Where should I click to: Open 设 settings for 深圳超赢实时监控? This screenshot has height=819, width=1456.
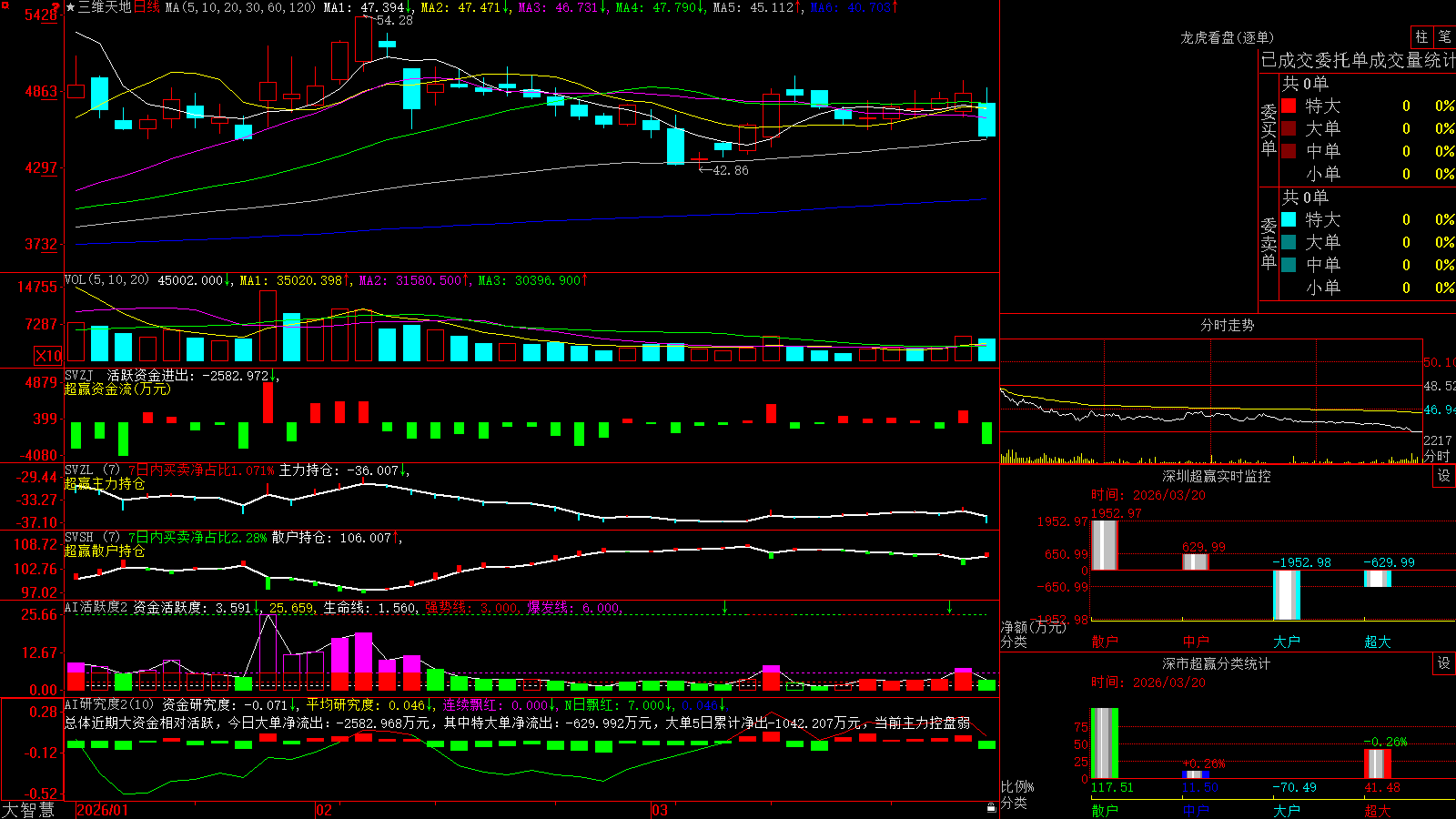[x=1444, y=476]
